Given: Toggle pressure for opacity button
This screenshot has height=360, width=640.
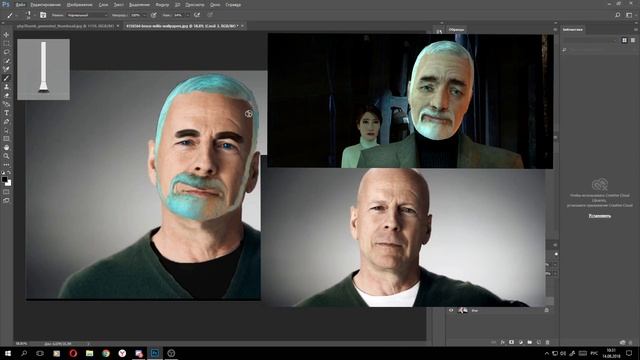Looking at the screenshot, I should (153, 15).
